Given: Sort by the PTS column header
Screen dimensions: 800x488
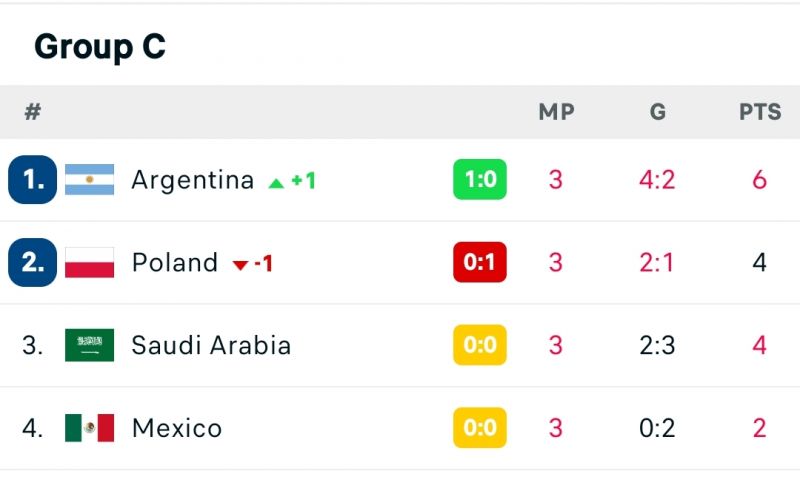Looking at the screenshot, I should pos(760,112).
